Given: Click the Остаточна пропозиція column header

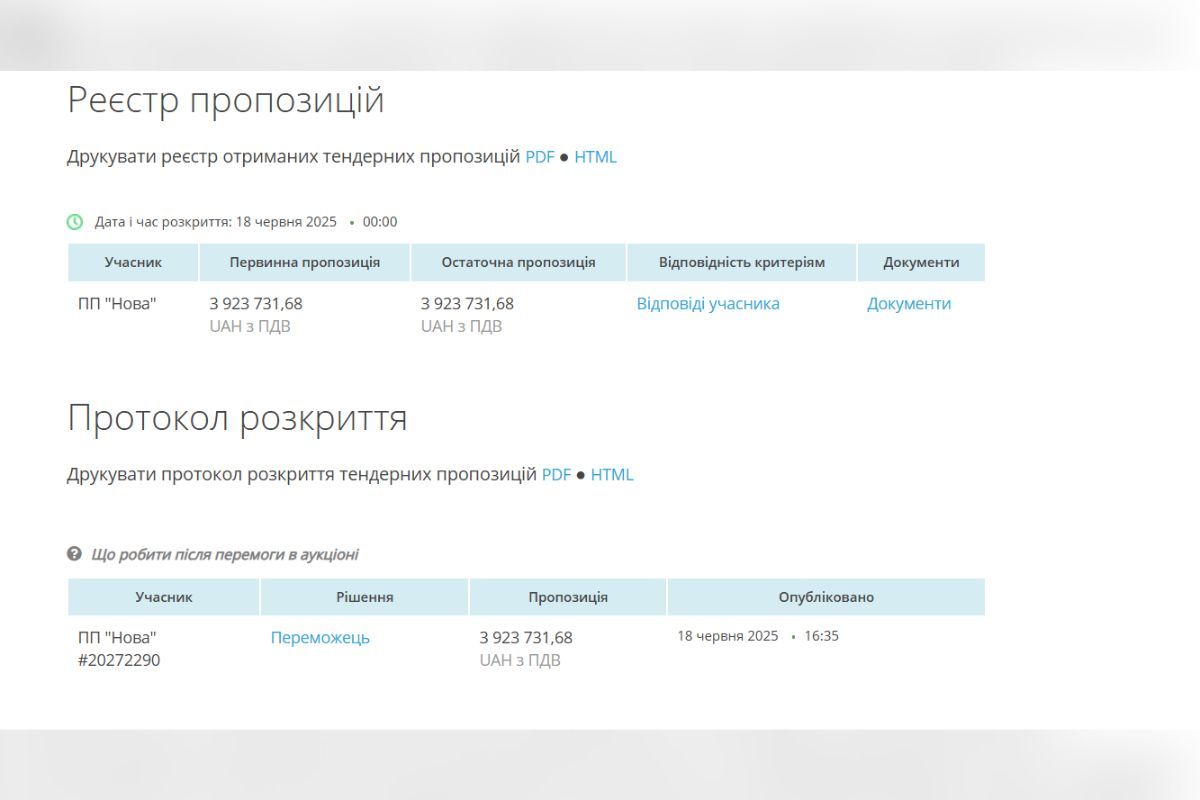Looking at the screenshot, I should 518,261.
